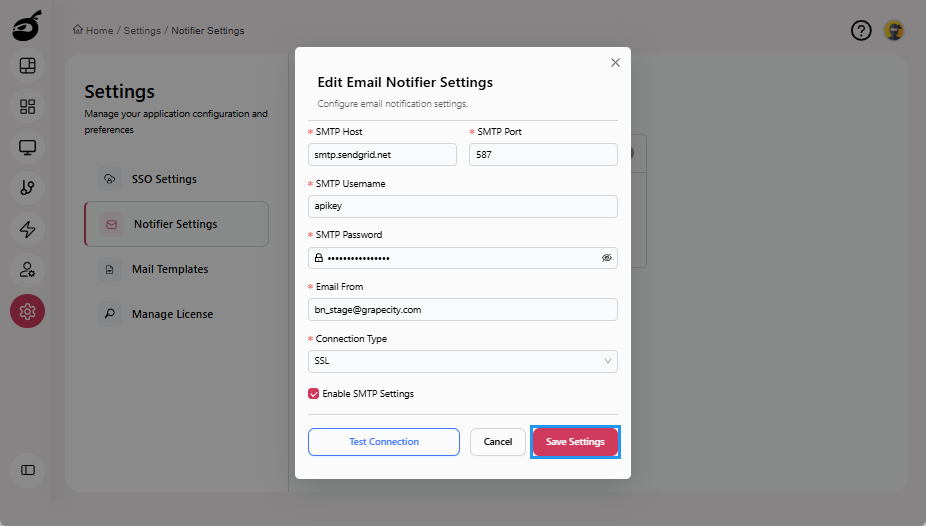Open the help question mark icon
This screenshot has height=526, width=926.
click(x=861, y=30)
